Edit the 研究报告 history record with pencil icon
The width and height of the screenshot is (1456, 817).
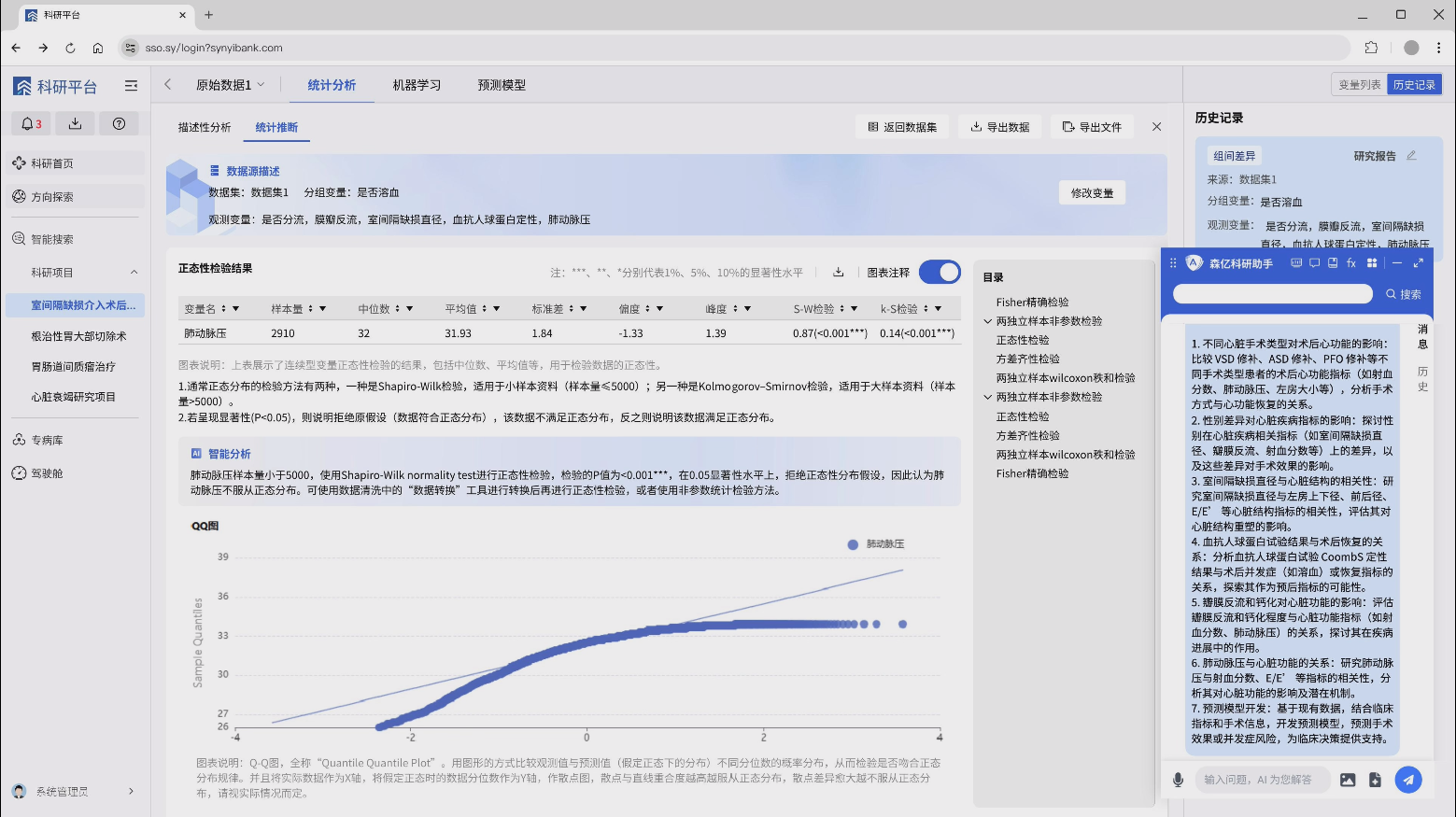coord(1411,156)
